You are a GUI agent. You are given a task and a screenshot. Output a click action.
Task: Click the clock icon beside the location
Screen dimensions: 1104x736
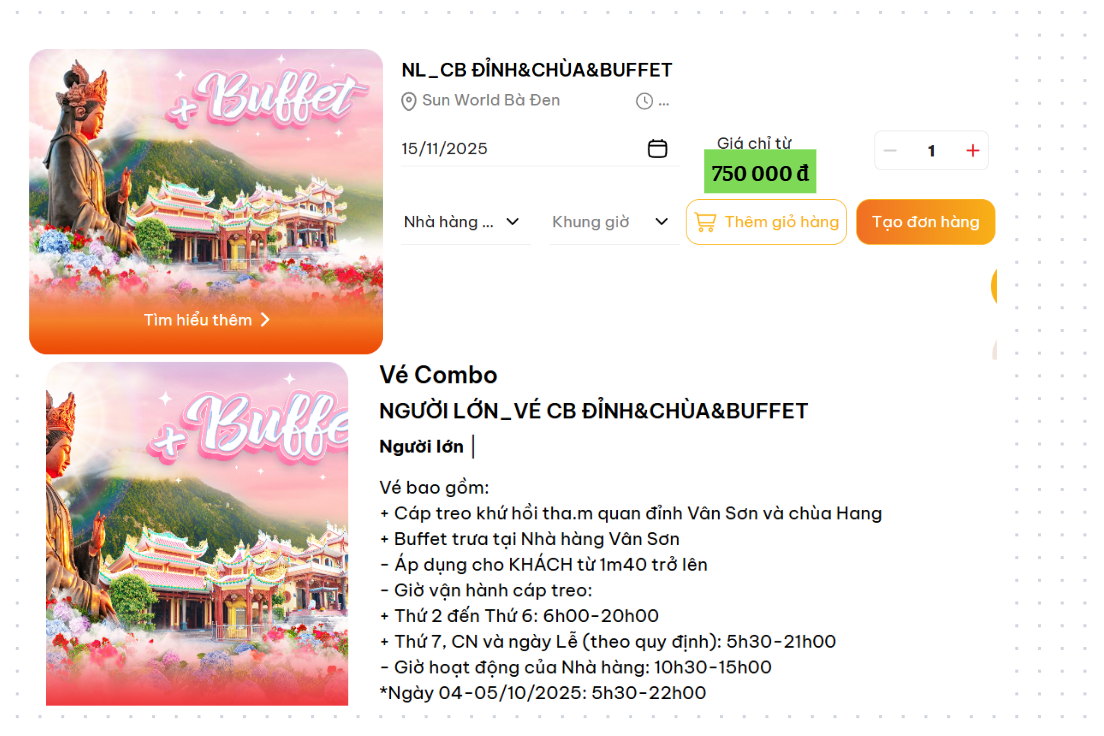pos(644,101)
